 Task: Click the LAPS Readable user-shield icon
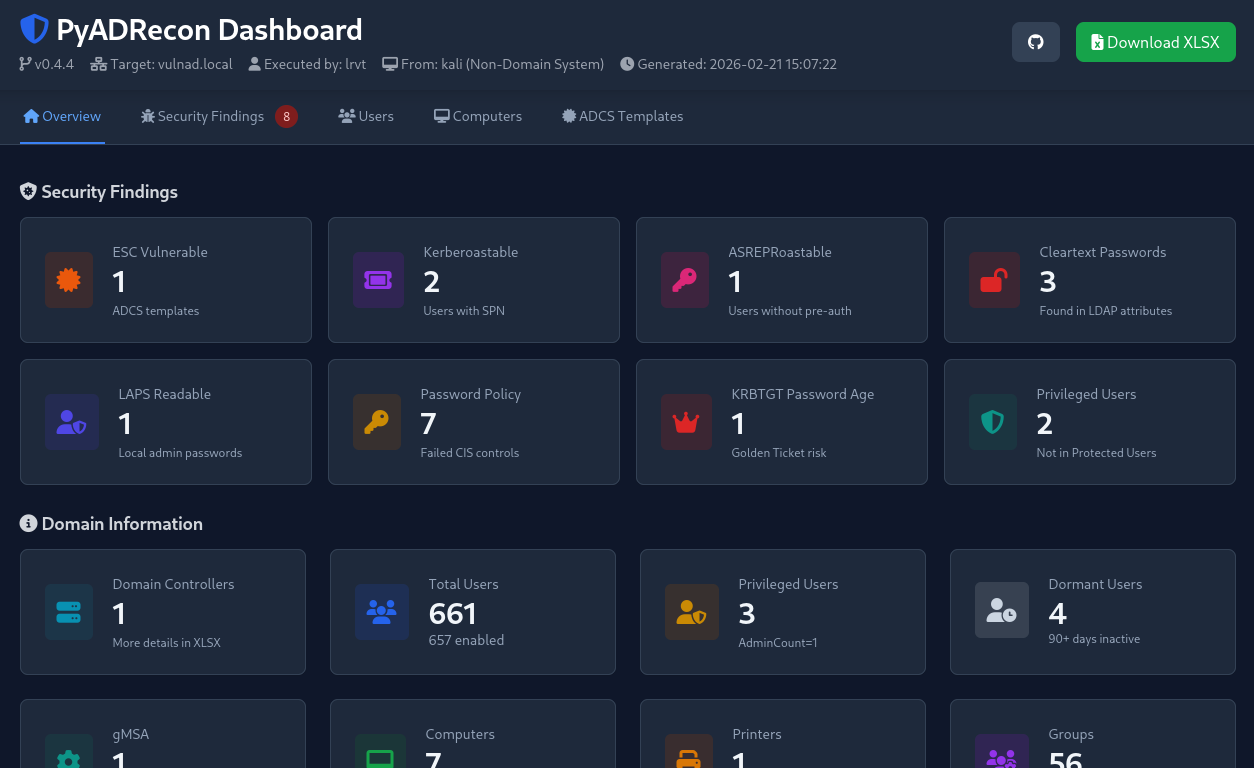(x=71, y=422)
